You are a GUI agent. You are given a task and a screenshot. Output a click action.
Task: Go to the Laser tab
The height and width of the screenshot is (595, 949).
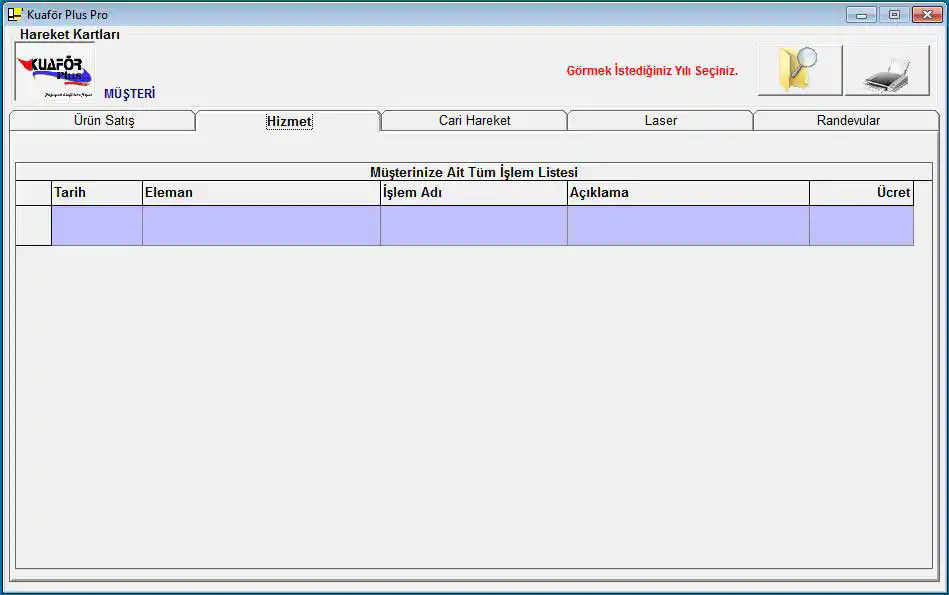pyautogui.click(x=660, y=121)
